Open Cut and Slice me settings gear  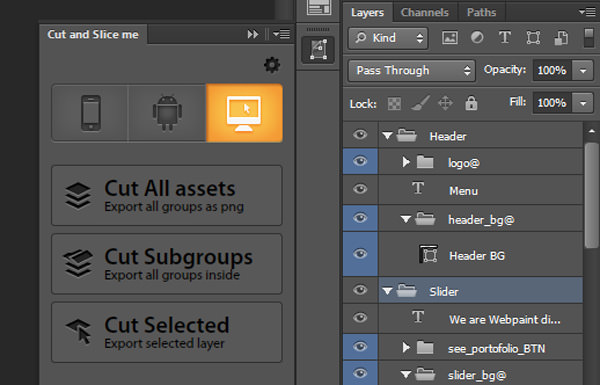[x=272, y=65]
